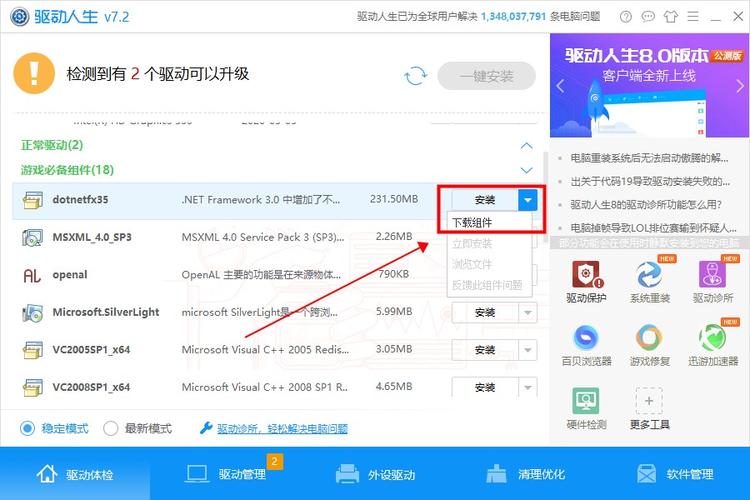Install dotnetfx35 with 安装 button
The height and width of the screenshot is (500, 750).
pos(485,200)
